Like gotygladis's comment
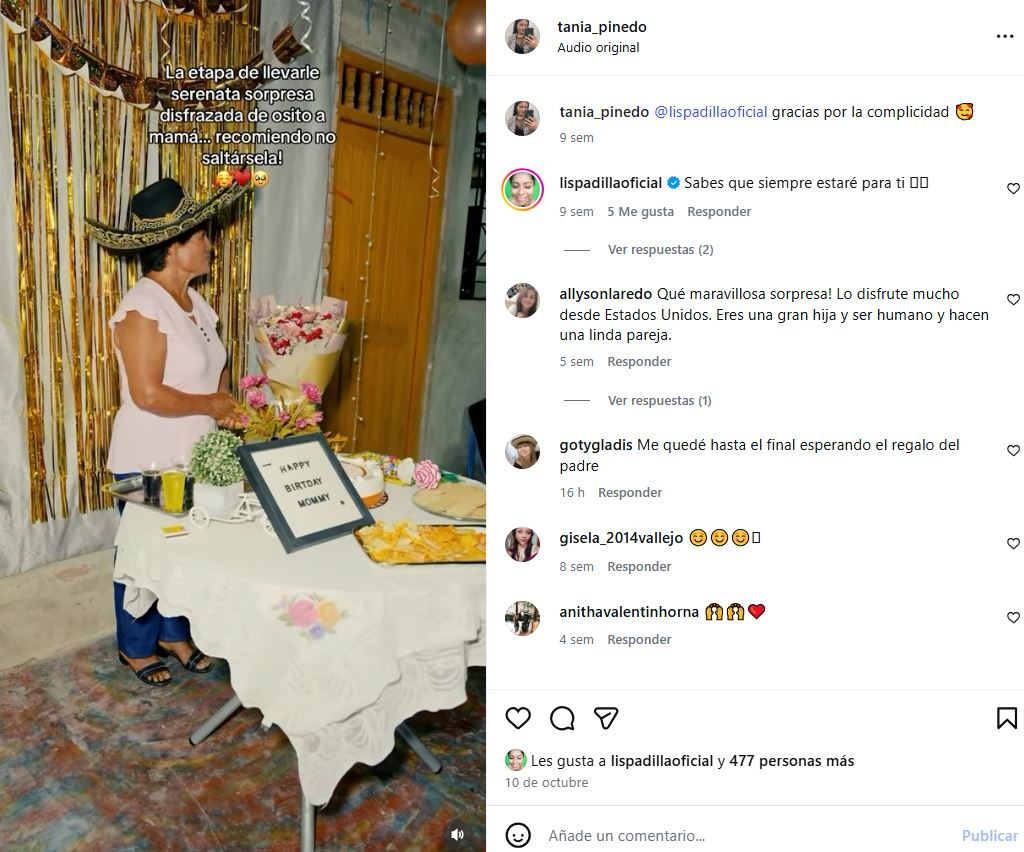The image size is (1024, 852). click(x=1013, y=451)
